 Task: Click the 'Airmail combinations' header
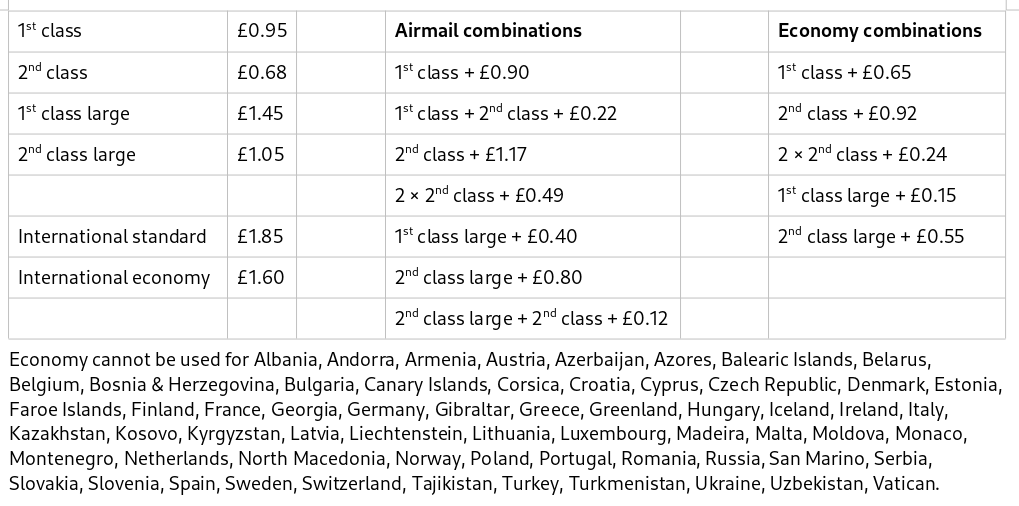(488, 31)
